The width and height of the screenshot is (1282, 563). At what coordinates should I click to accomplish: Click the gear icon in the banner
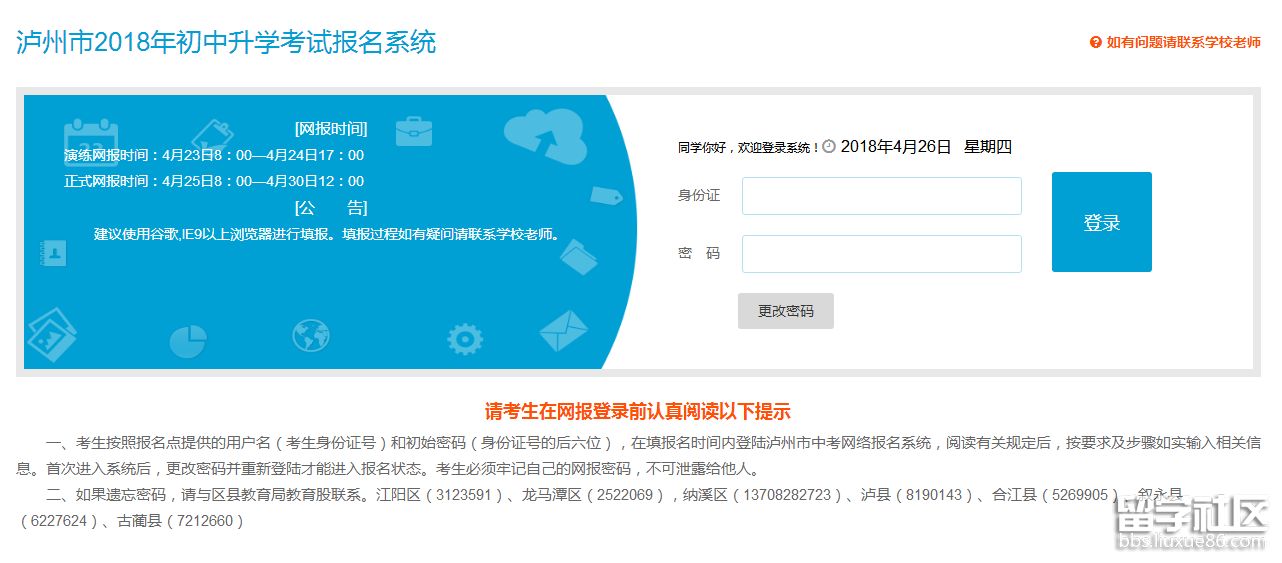(464, 340)
